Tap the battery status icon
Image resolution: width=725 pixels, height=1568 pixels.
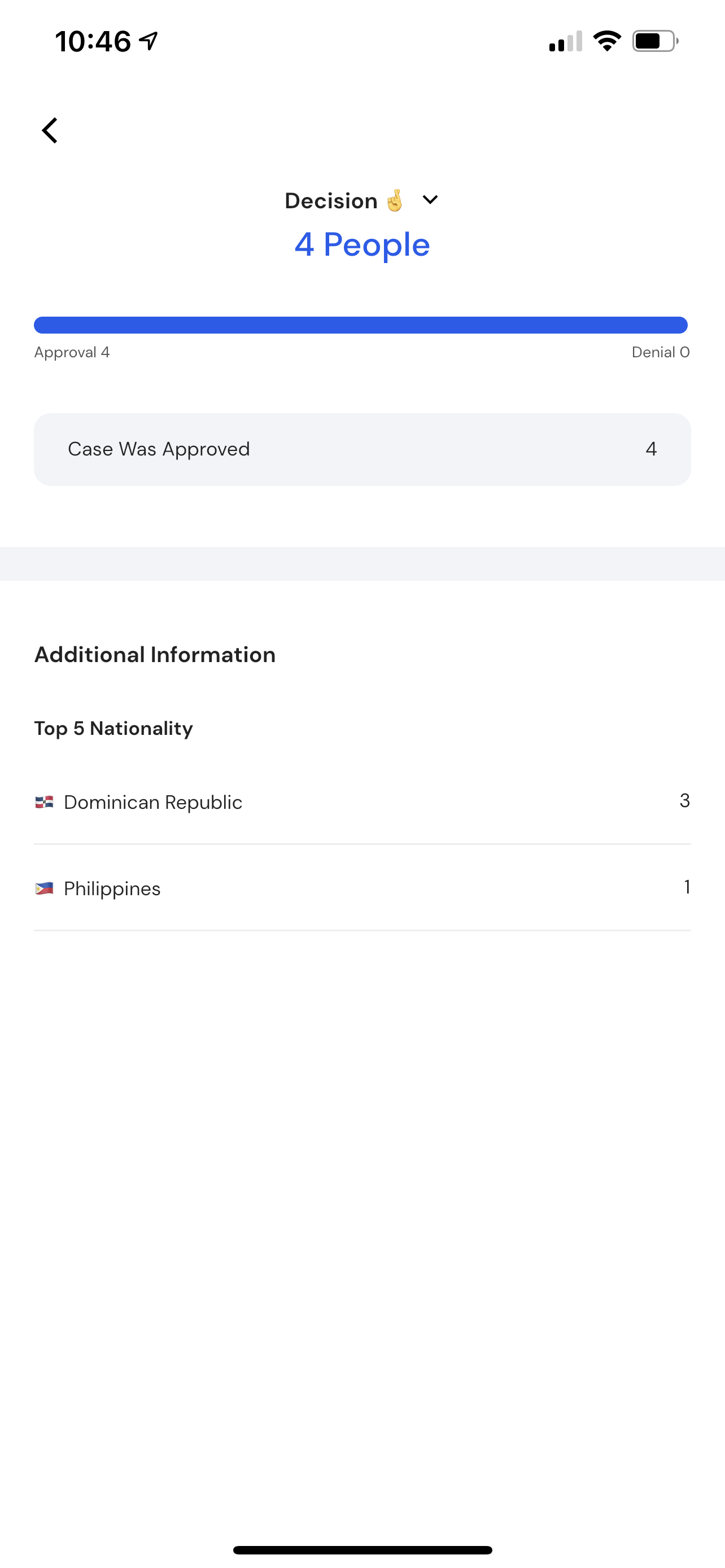(656, 41)
